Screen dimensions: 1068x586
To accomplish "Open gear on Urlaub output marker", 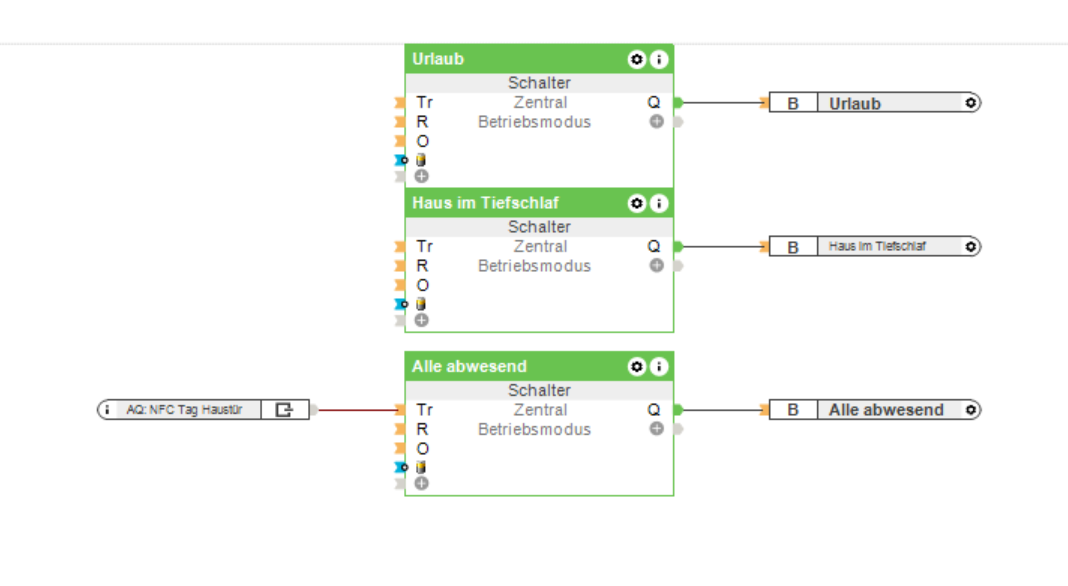I will 970,103.
